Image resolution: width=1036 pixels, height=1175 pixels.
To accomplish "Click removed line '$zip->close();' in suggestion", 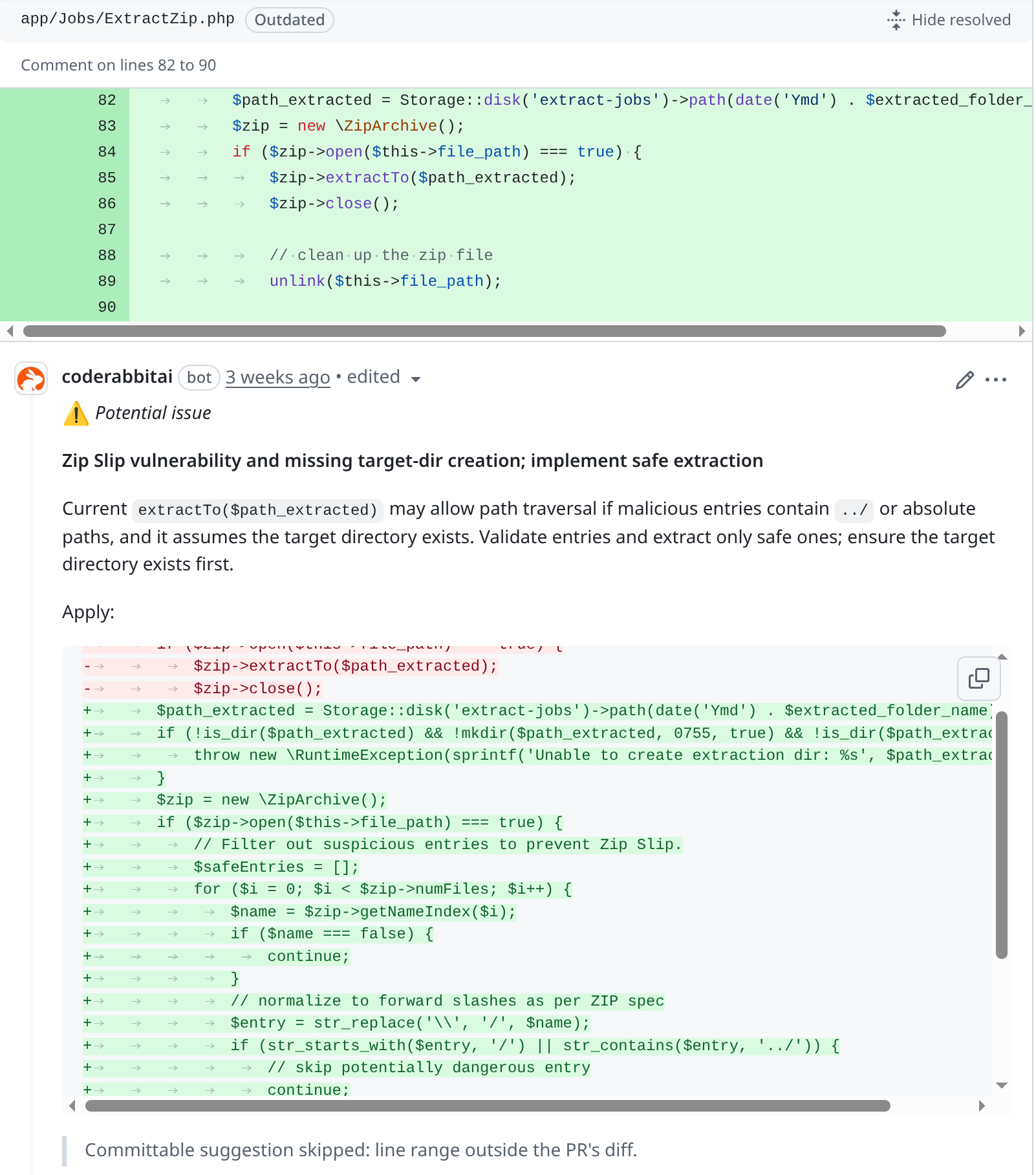I will pos(257,689).
